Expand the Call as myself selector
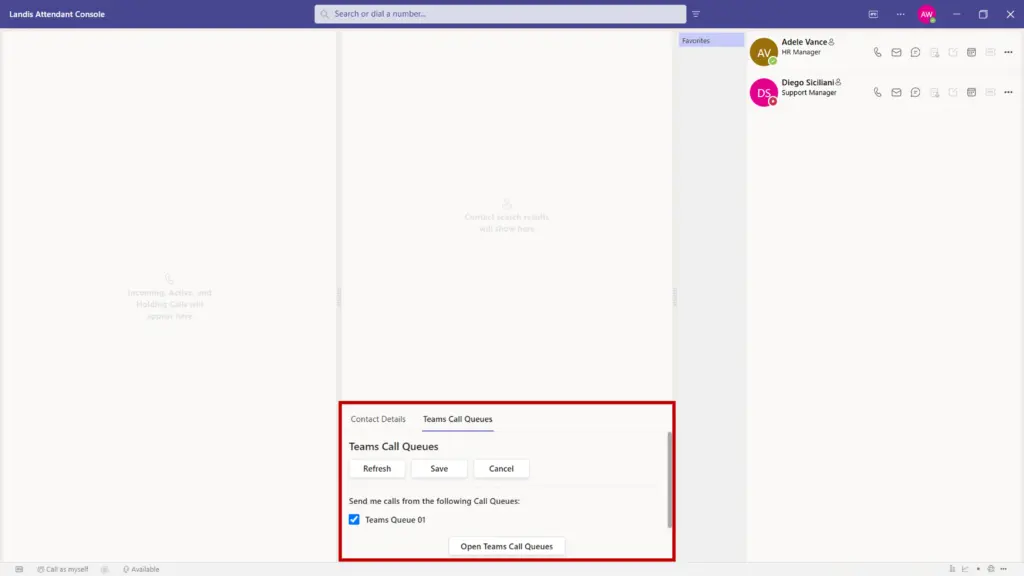 click(62, 569)
